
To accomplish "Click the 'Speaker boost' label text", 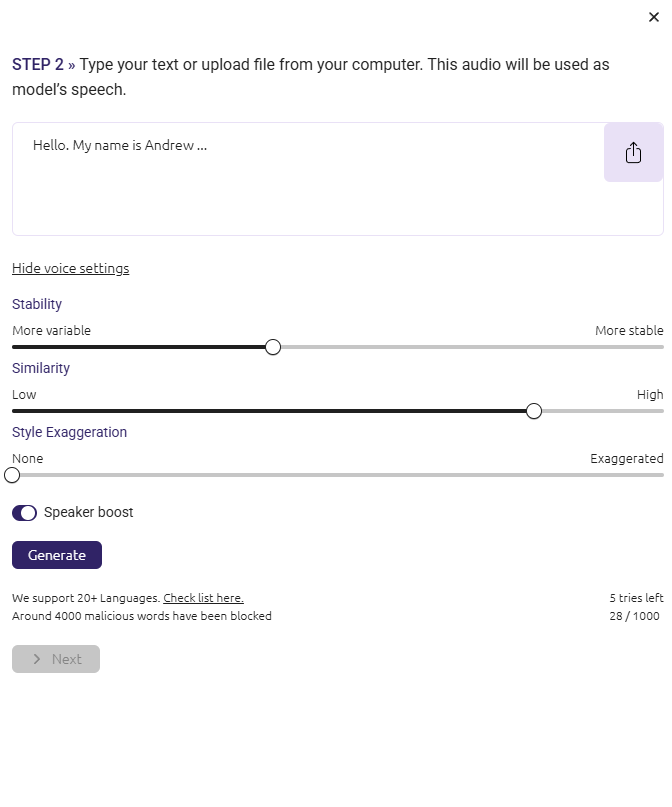I will 88,512.
